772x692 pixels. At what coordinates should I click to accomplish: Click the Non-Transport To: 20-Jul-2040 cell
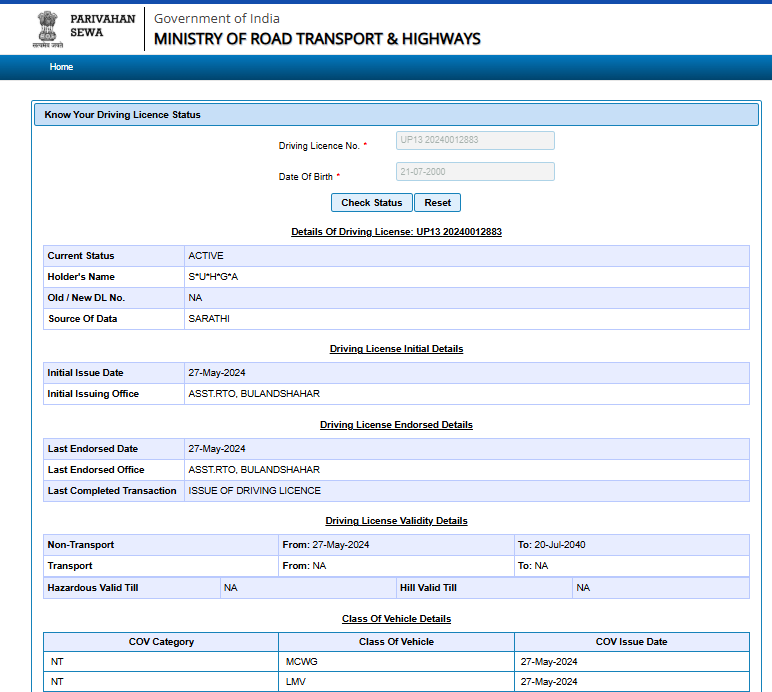tap(551, 545)
